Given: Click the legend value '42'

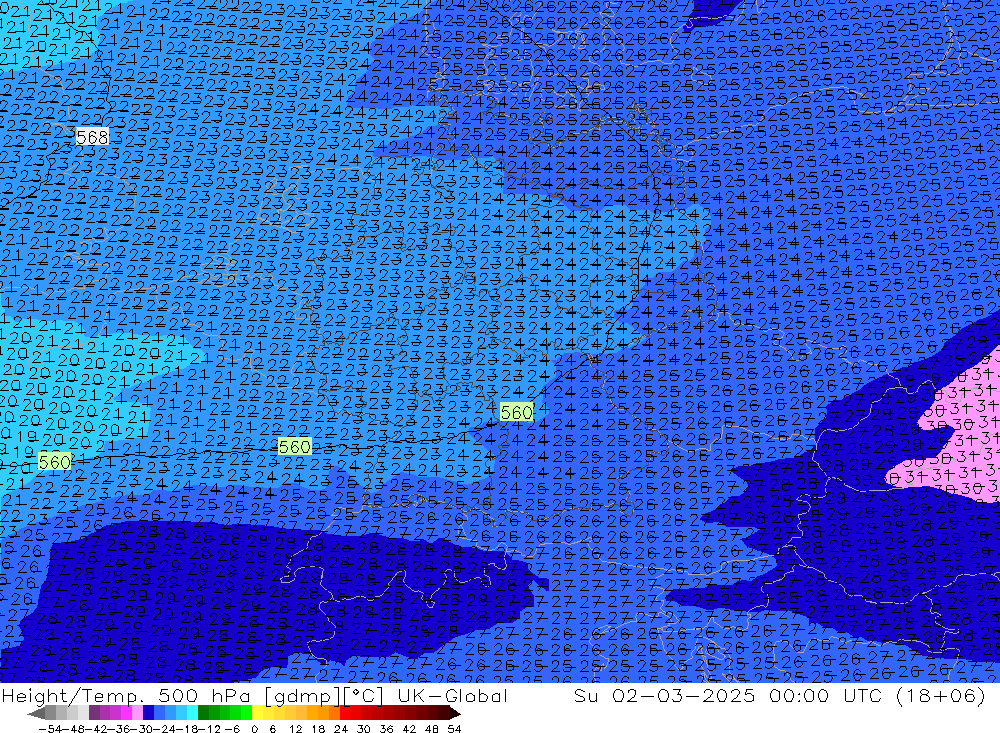Looking at the screenshot, I should (x=409, y=729).
